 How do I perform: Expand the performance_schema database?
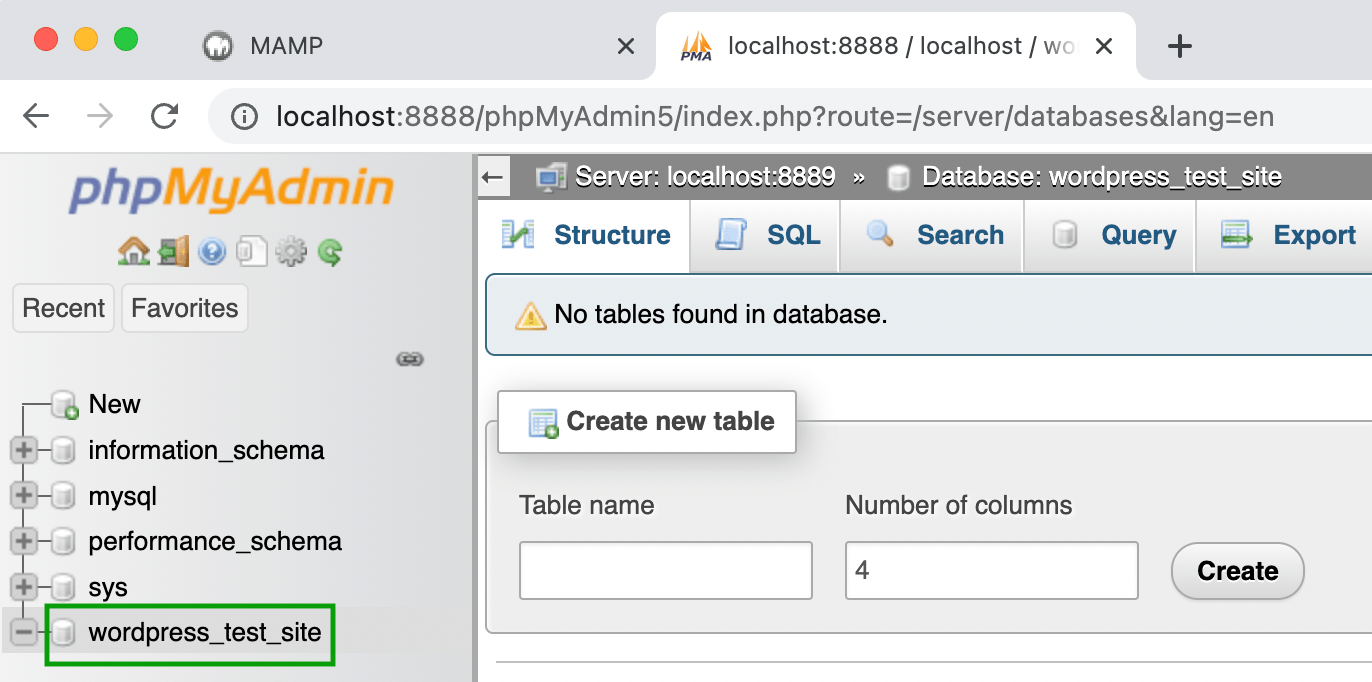tap(22, 541)
